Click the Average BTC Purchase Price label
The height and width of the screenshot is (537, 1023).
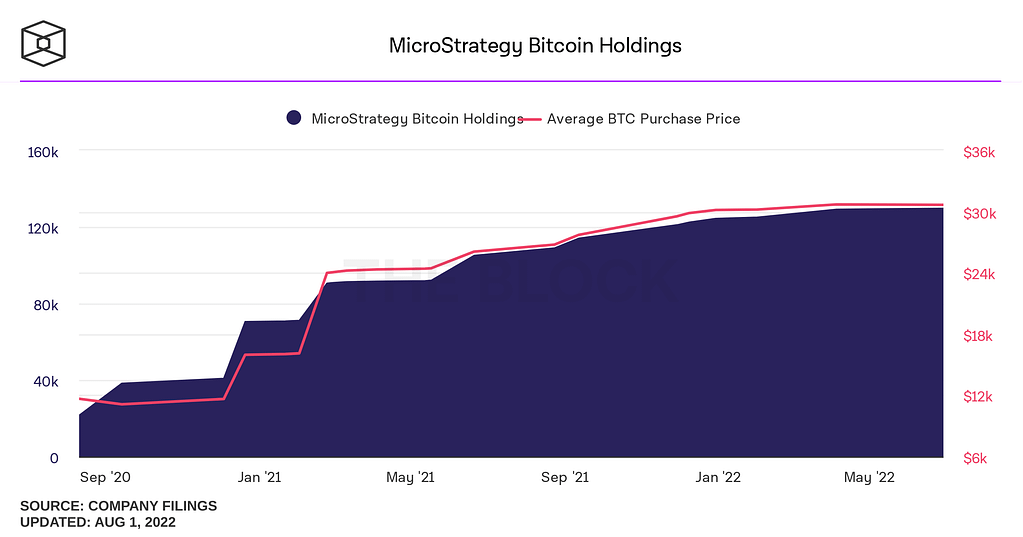click(643, 118)
